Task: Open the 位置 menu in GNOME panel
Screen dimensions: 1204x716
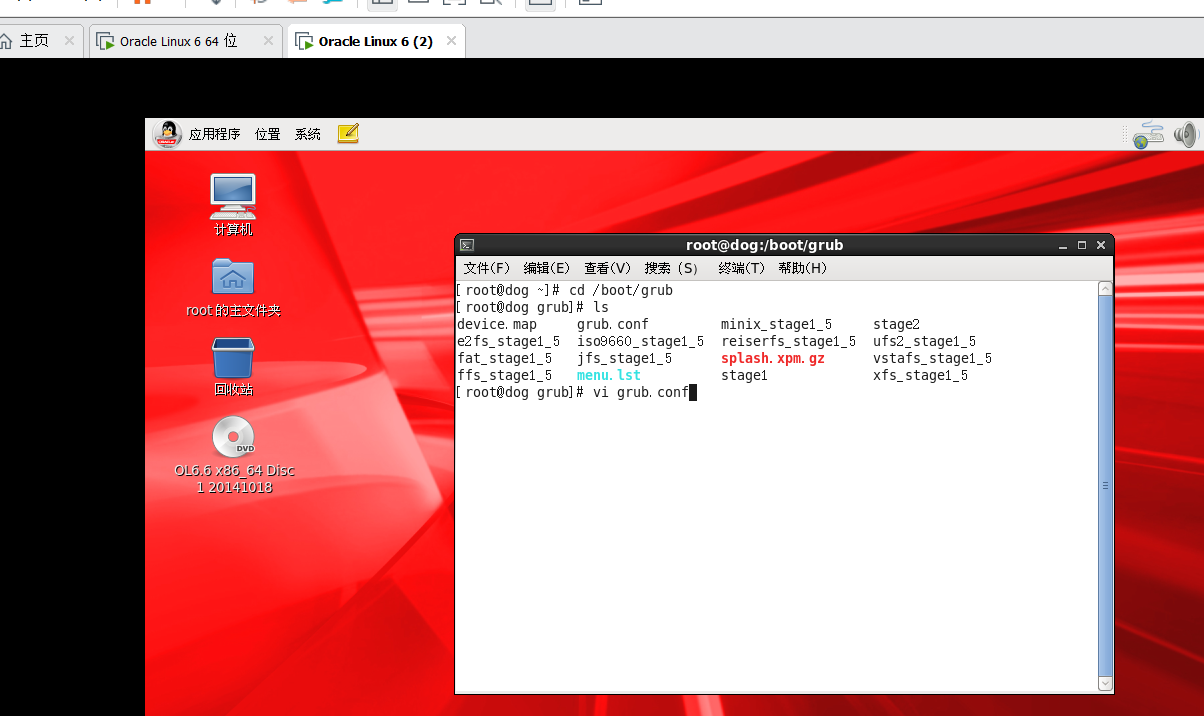Action: tap(267, 134)
